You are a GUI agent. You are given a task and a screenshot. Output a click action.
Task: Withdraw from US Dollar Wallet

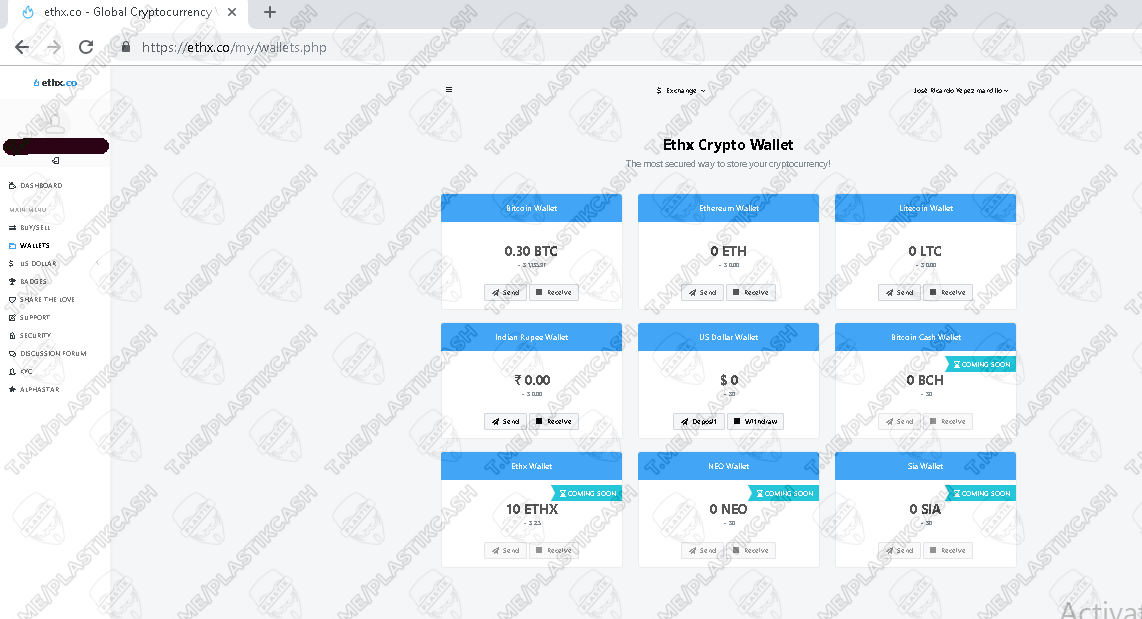click(755, 421)
